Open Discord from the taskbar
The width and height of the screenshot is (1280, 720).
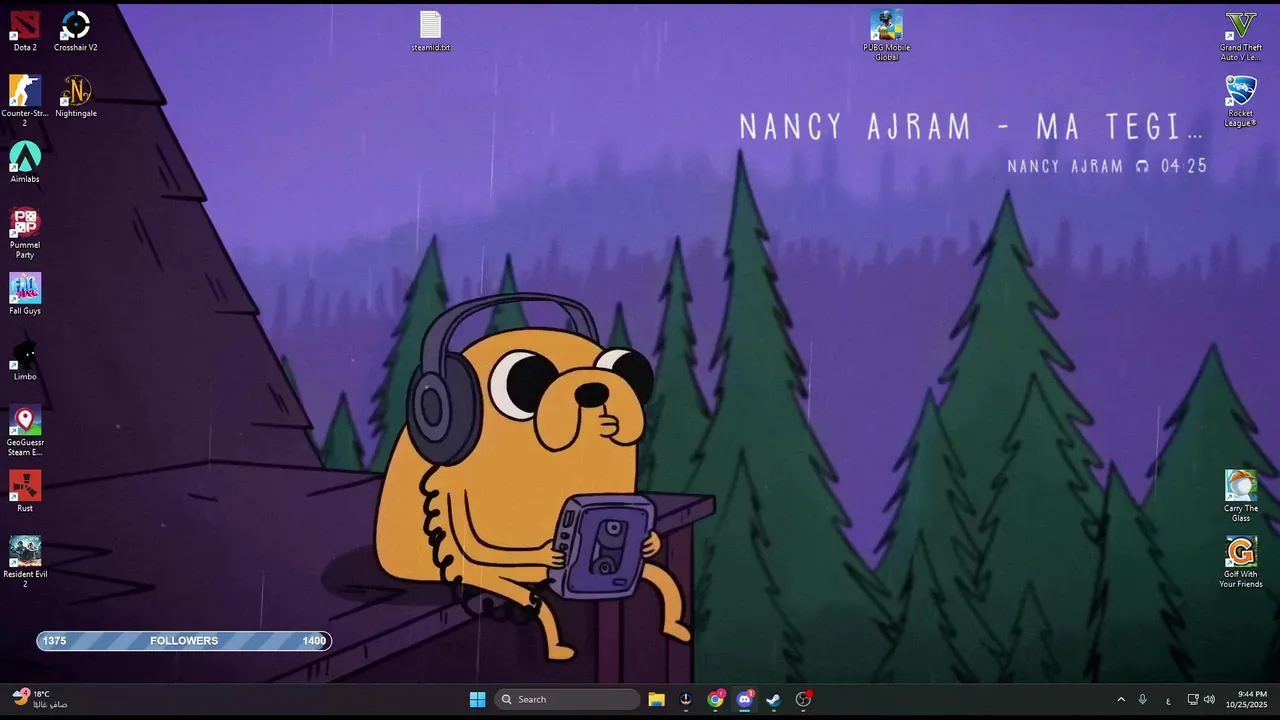[x=744, y=699]
